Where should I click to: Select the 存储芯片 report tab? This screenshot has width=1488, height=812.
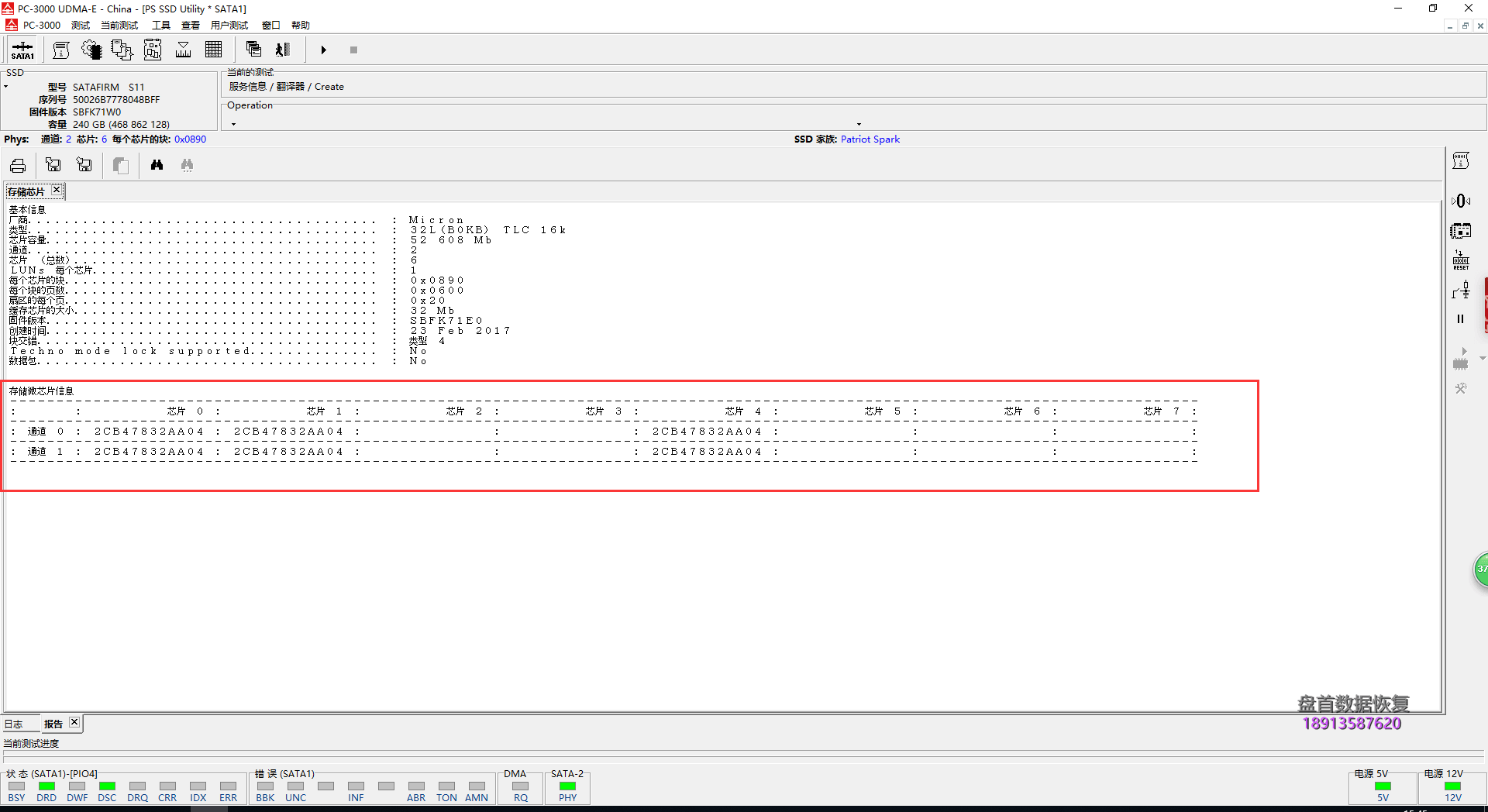click(x=26, y=191)
